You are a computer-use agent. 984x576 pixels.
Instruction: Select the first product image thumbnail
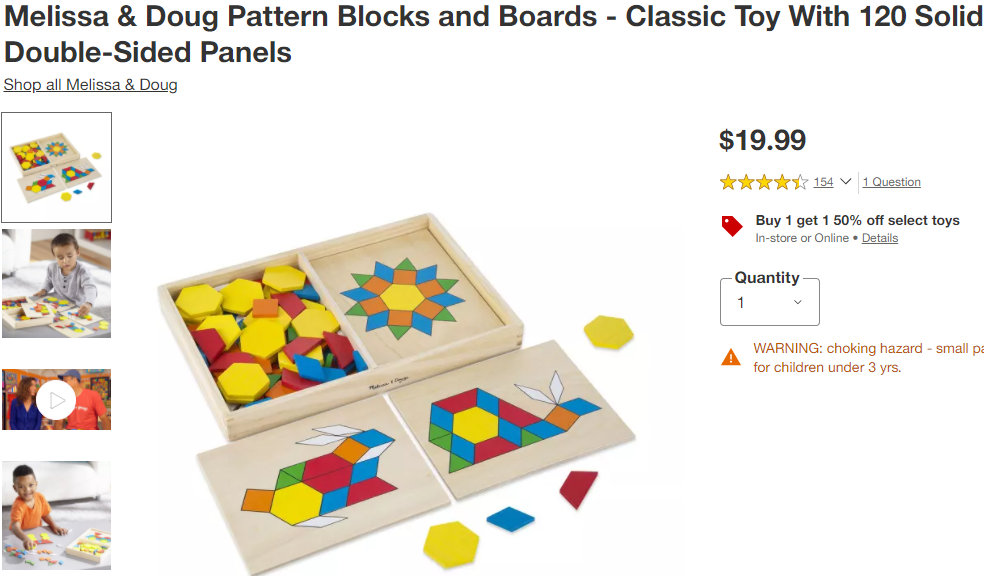[56, 168]
